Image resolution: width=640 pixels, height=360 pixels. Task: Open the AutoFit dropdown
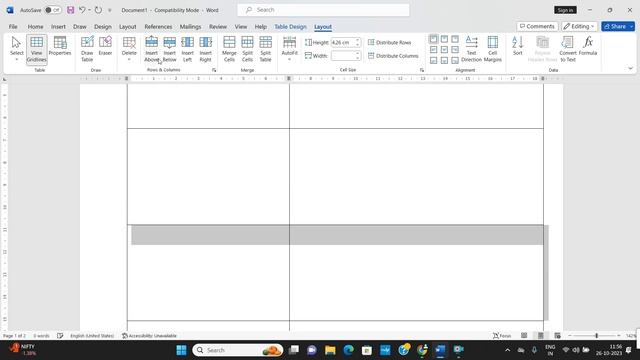click(x=289, y=49)
